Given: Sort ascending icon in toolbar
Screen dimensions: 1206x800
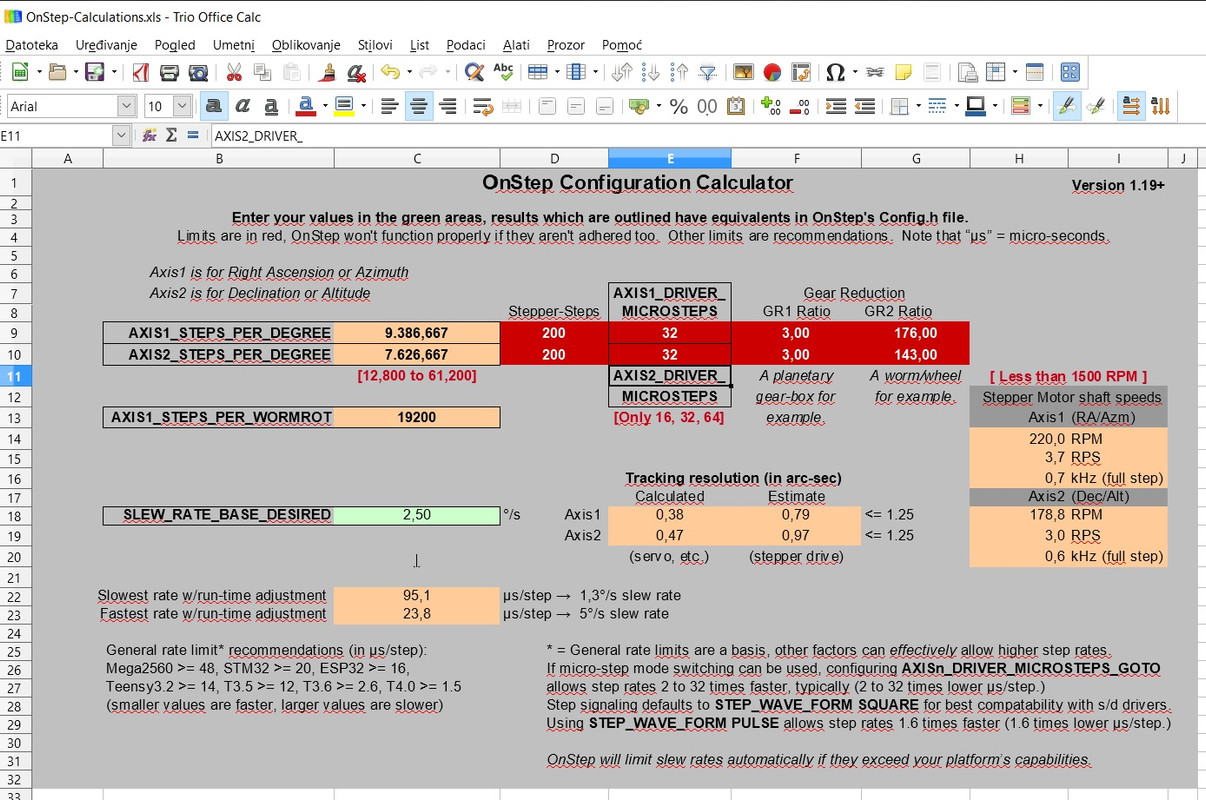Looking at the screenshot, I should 650,72.
